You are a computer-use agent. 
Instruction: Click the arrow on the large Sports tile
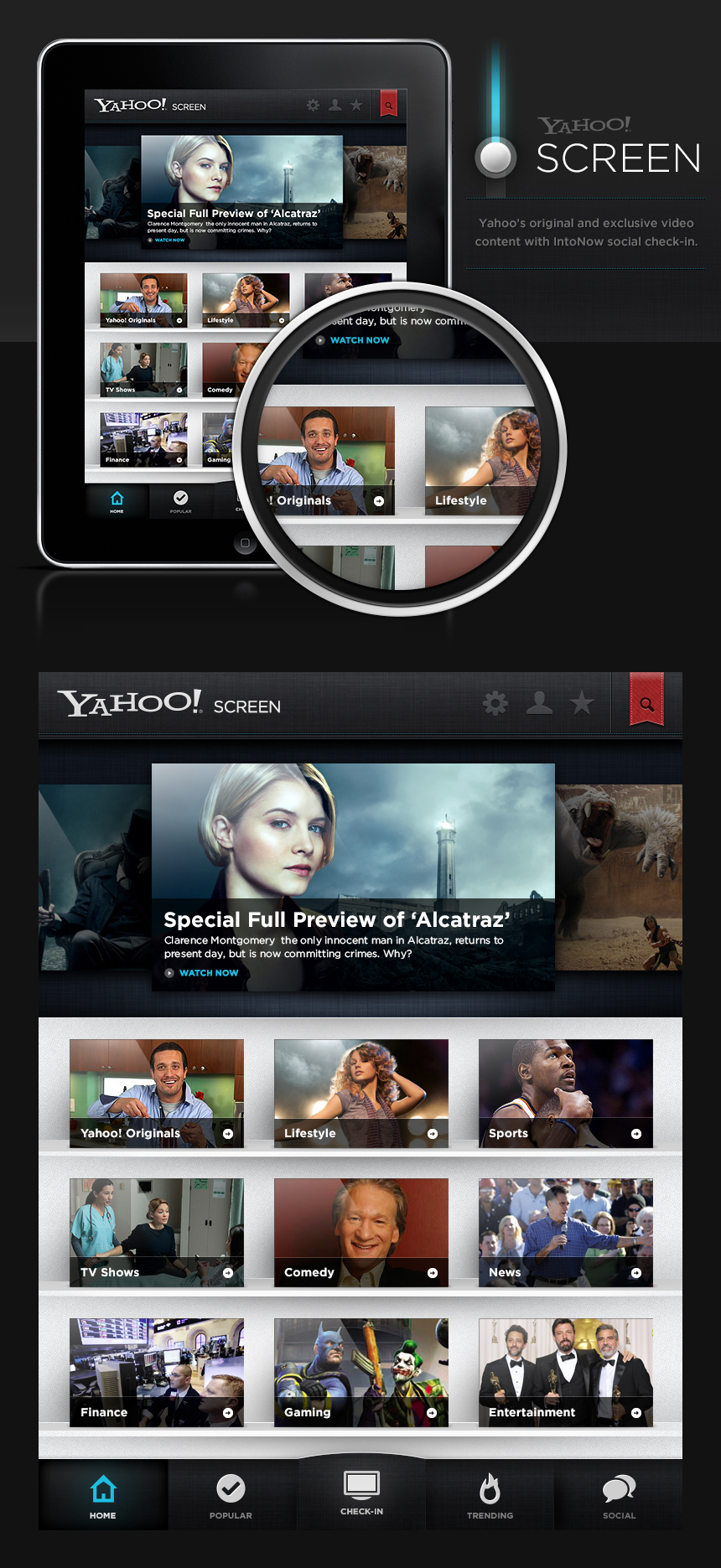[636, 1134]
